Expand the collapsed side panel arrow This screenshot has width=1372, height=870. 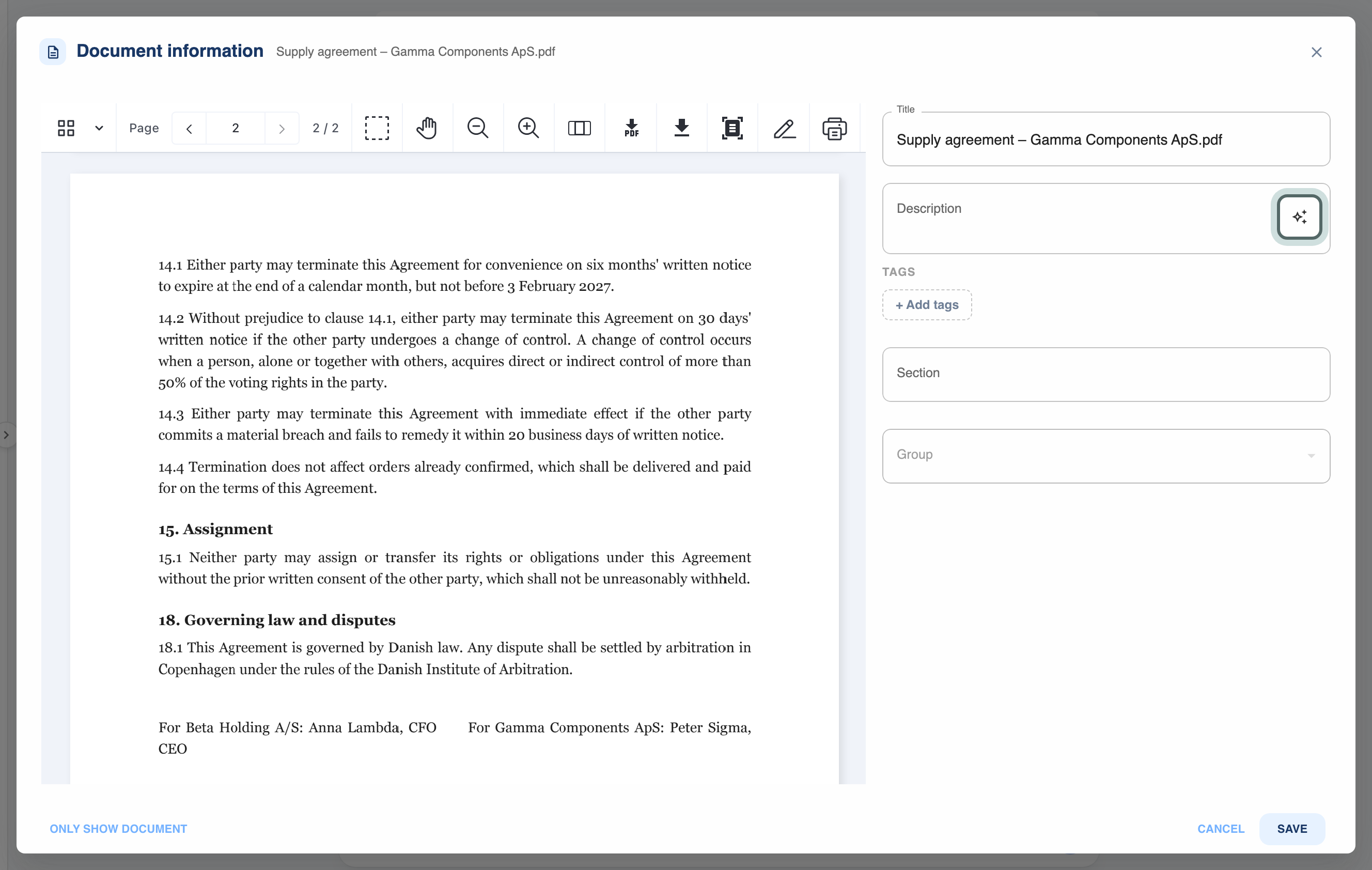pyautogui.click(x=6, y=436)
